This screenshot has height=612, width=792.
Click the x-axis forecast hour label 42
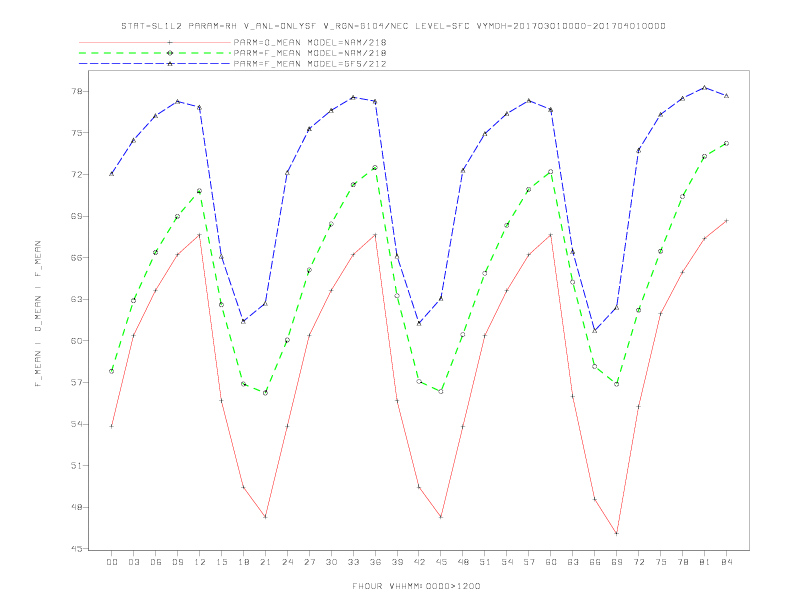click(419, 562)
